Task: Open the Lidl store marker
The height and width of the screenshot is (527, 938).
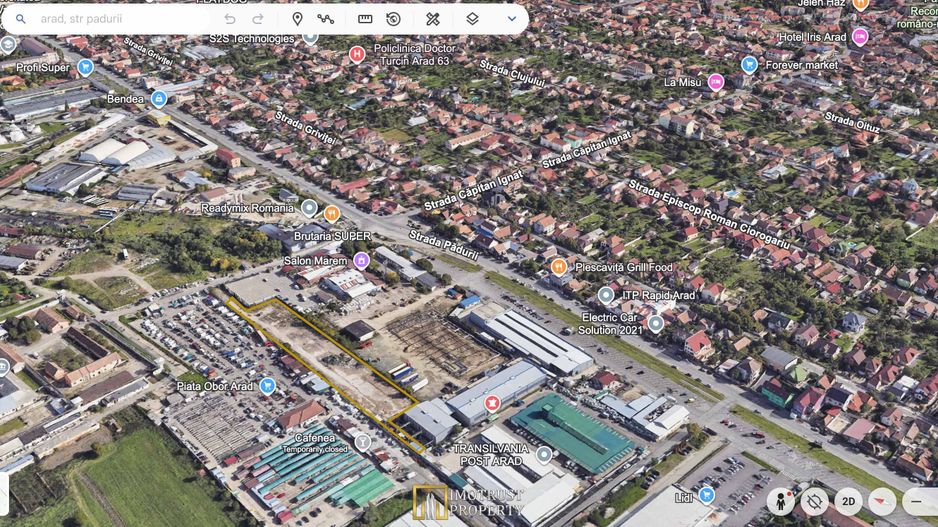Action: (707, 494)
